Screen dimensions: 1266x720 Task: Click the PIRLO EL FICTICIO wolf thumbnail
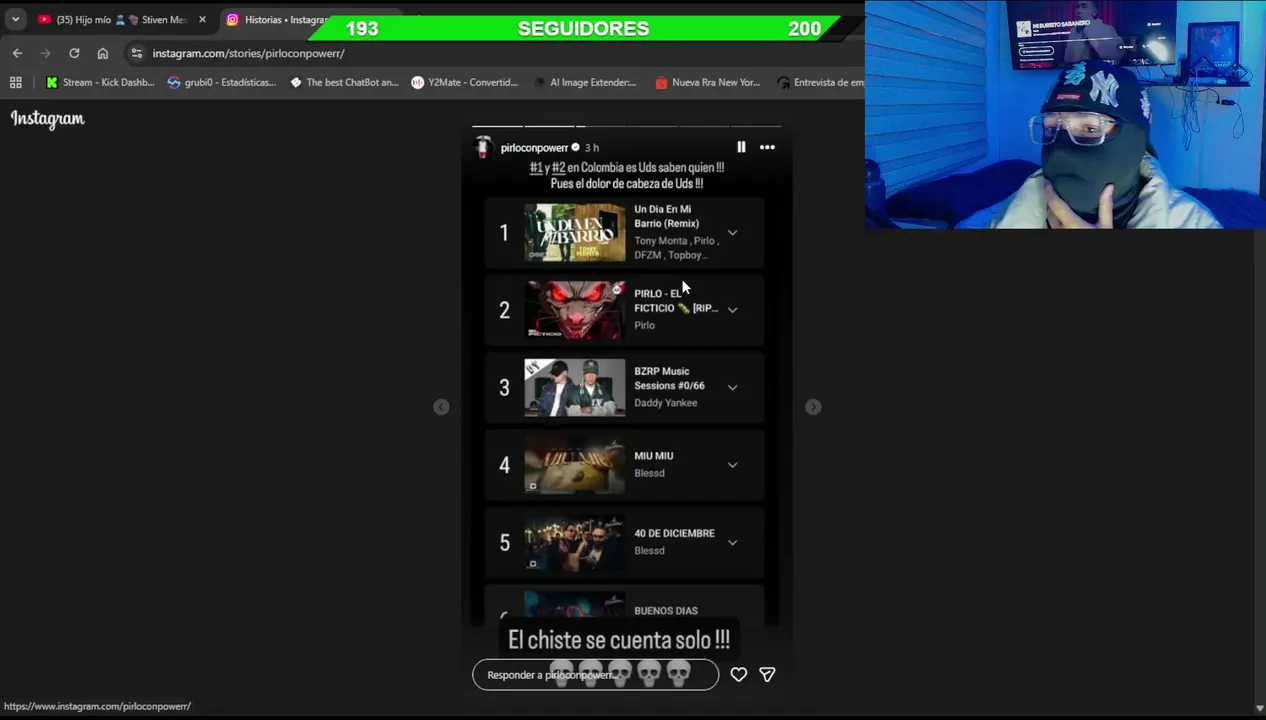click(575, 310)
